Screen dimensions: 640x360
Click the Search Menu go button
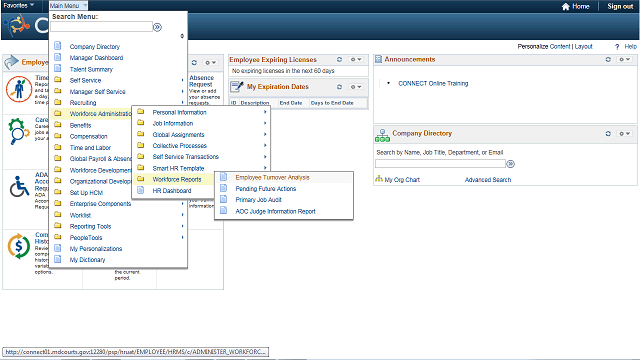click(157, 27)
